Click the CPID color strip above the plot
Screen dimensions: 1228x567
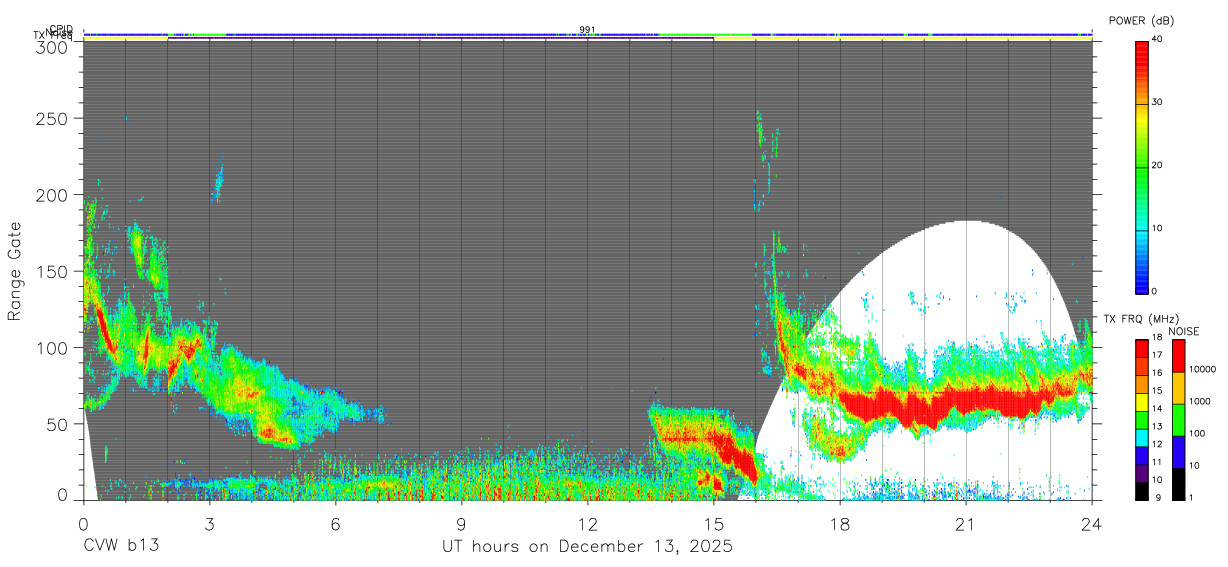[588, 34]
